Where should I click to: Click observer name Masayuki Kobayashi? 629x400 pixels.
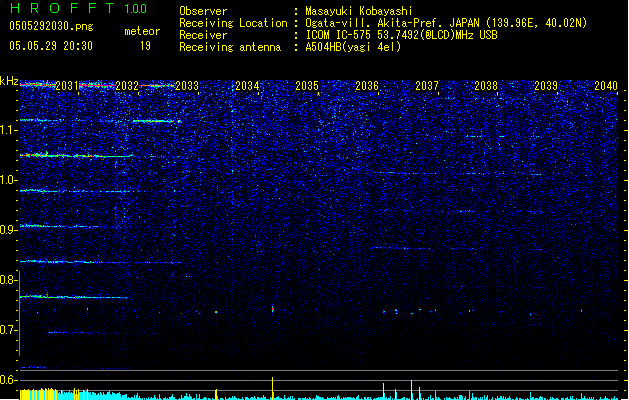click(x=359, y=11)
